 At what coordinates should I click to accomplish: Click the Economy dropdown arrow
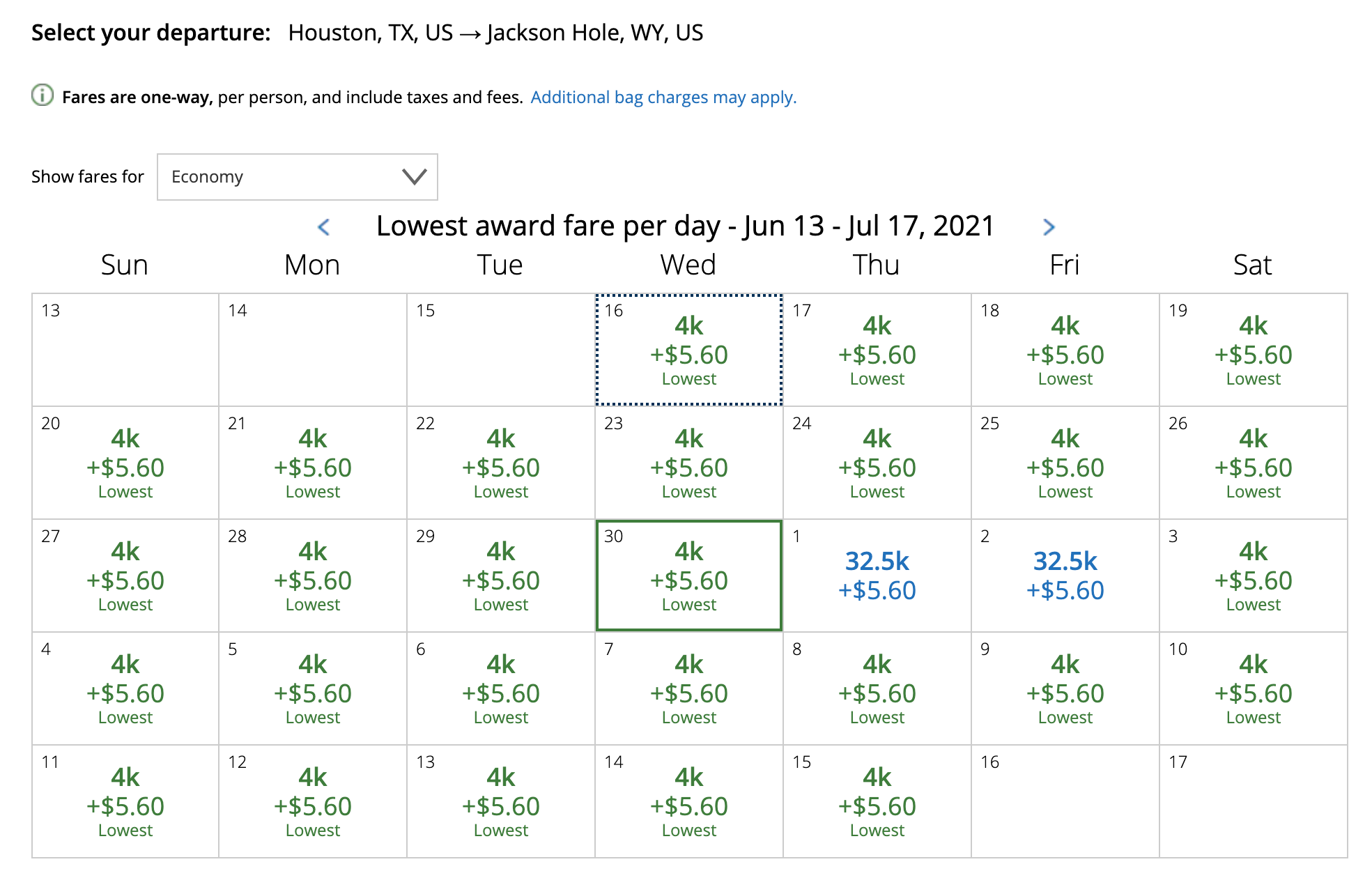[x=415, y=177]
